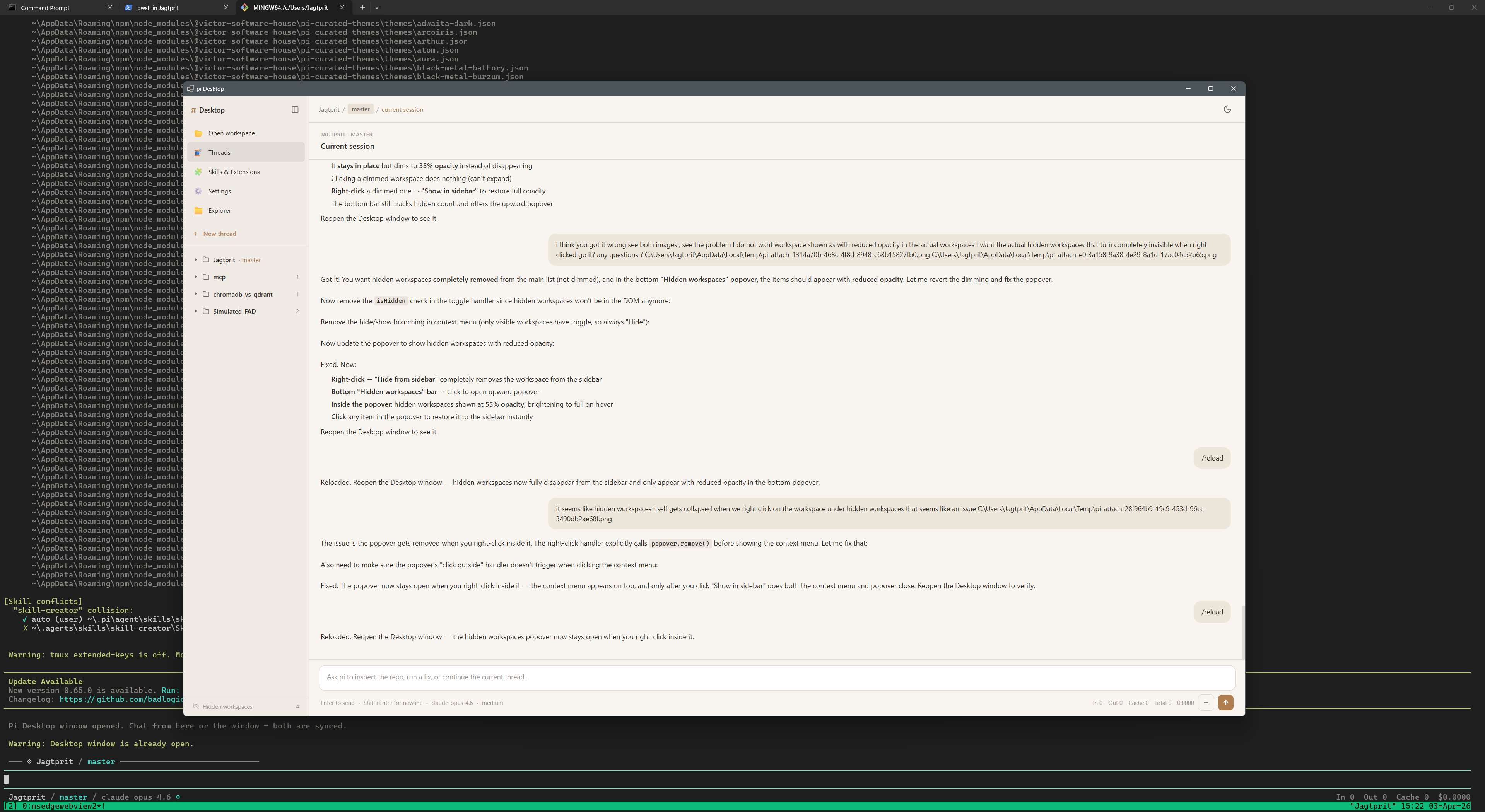The height and width of the screenshot is (812, 1485).
Task: Add a new terminal tab with plus
Action: tap(362, 7)
